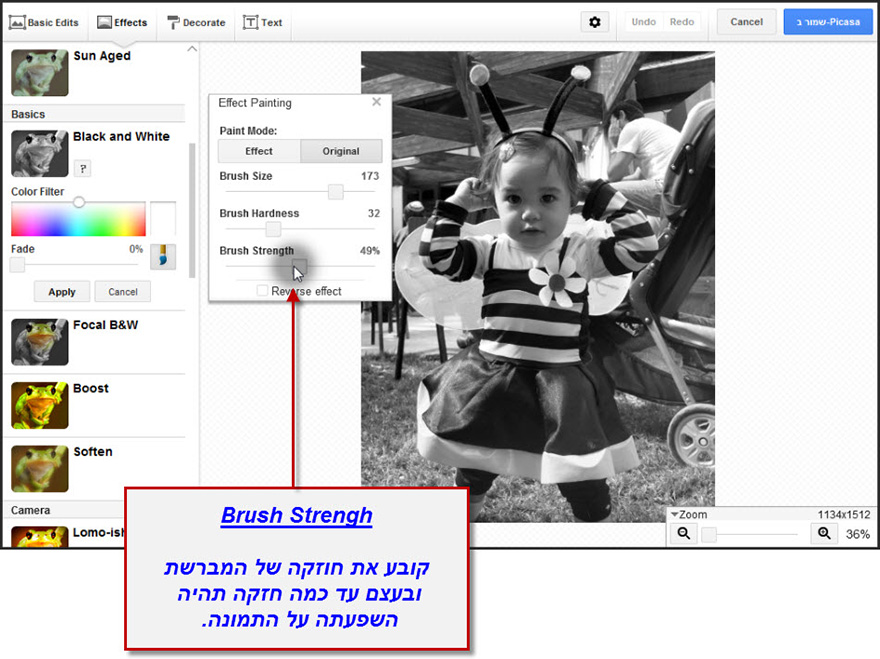Image resolution: width=880 pixels, height=659 pixels.
Task: Open the Decorate tab
Action: [196, 20]
